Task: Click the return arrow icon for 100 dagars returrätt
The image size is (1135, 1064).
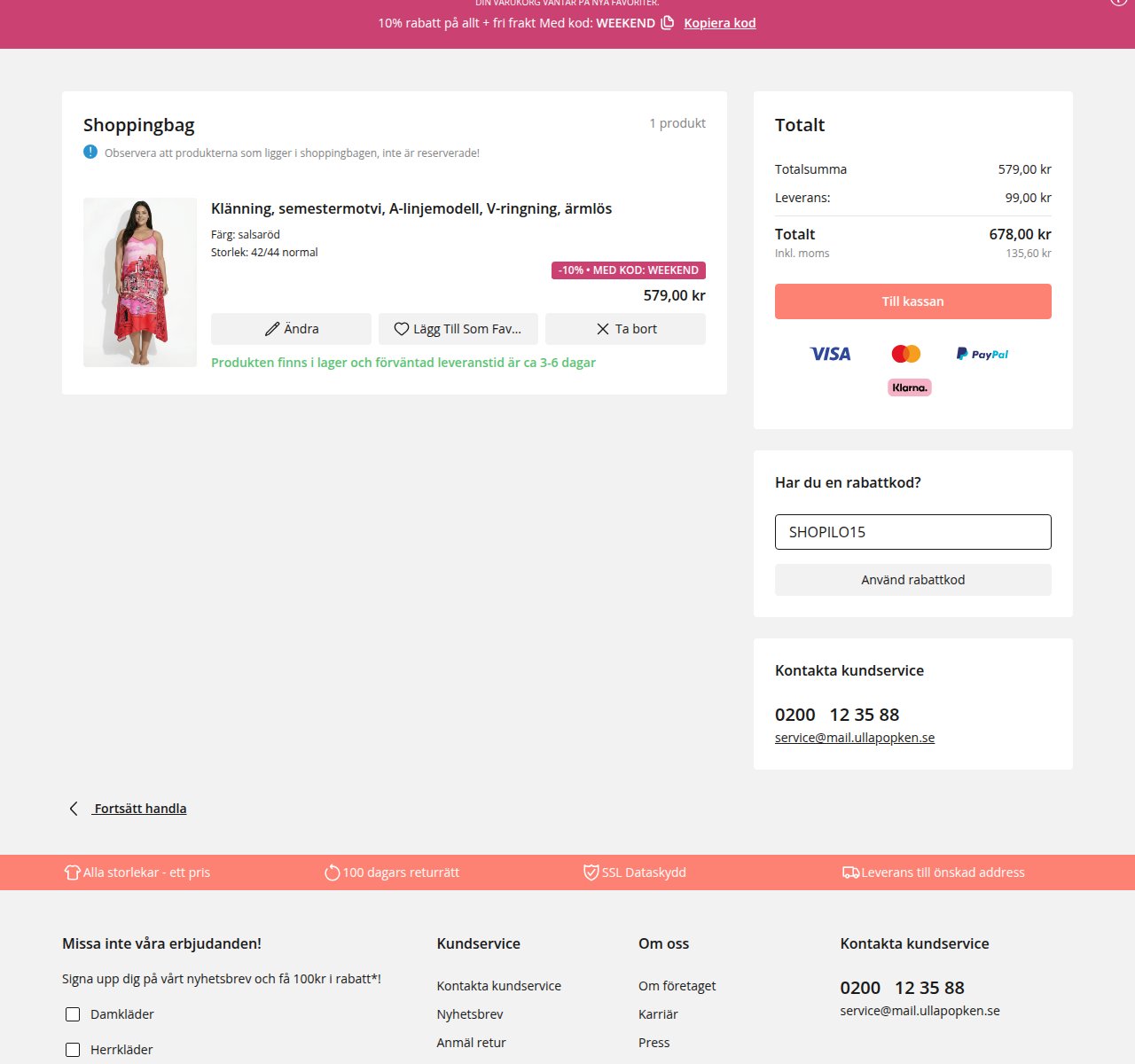Action: [x=332, y=872]
